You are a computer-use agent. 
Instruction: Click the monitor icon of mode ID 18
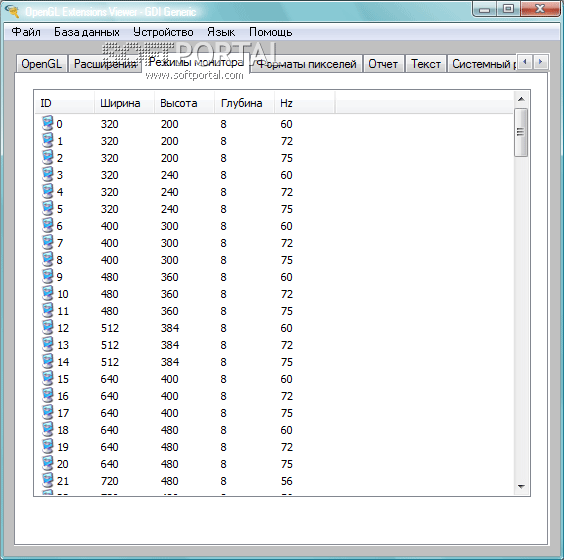pos(47,429)
